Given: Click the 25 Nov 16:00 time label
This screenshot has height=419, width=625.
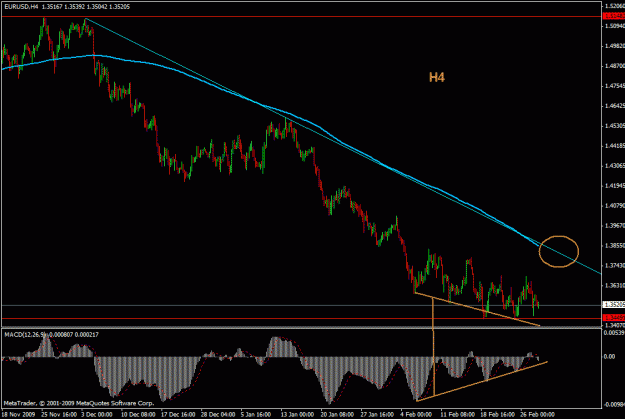Looking at the screenshot, I should pyautogui.click(x=59, y=414).
